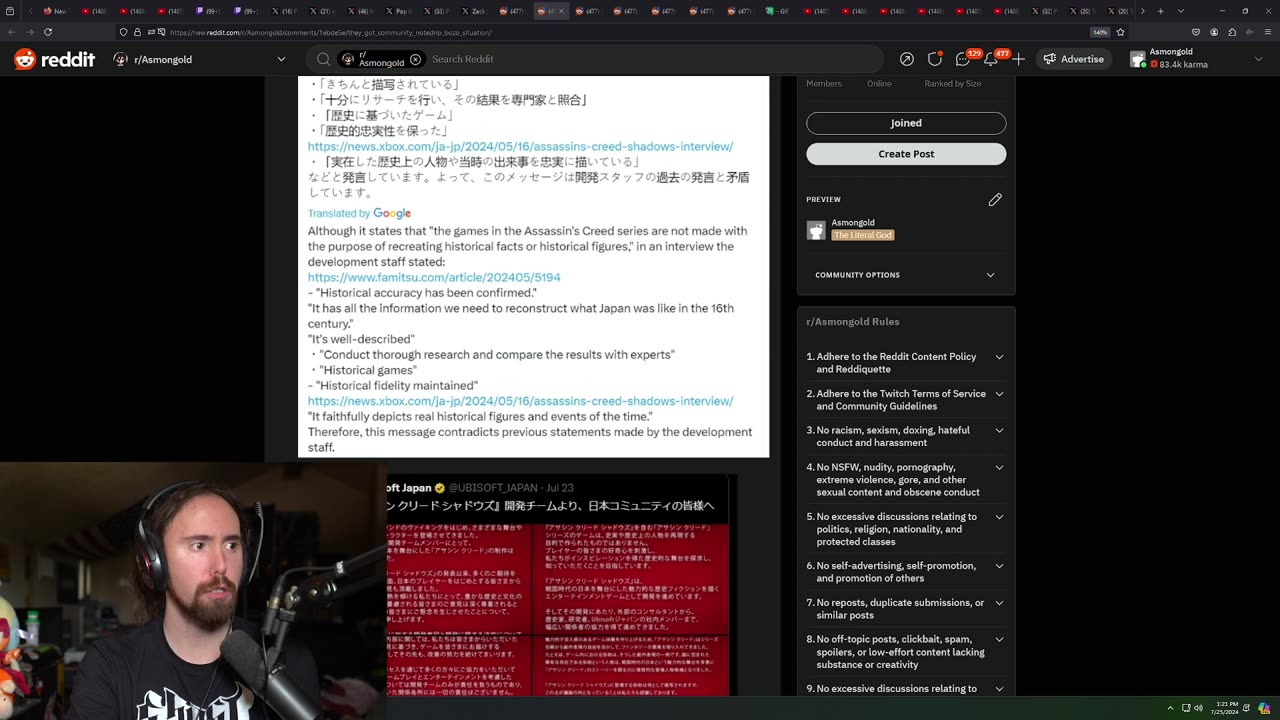Screen dimensions: 1280x720
Task: Open the network tray icon
Action: click(1184, 708)
